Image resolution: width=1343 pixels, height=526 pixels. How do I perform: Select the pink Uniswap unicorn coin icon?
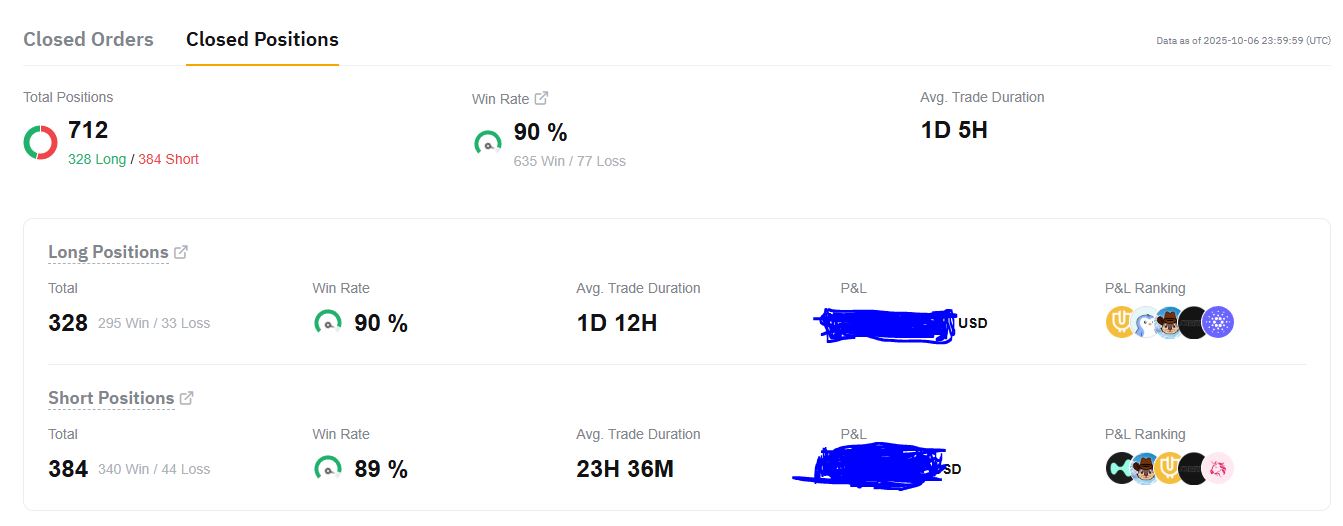(x=1218, y=468)
